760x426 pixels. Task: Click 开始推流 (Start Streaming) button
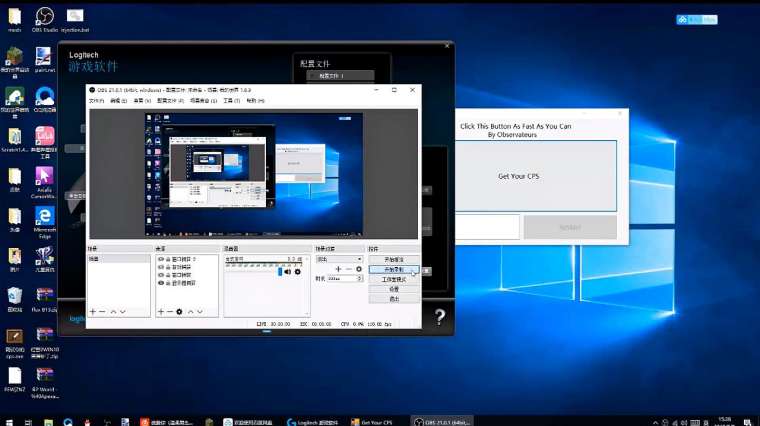[x=394, y=260]
